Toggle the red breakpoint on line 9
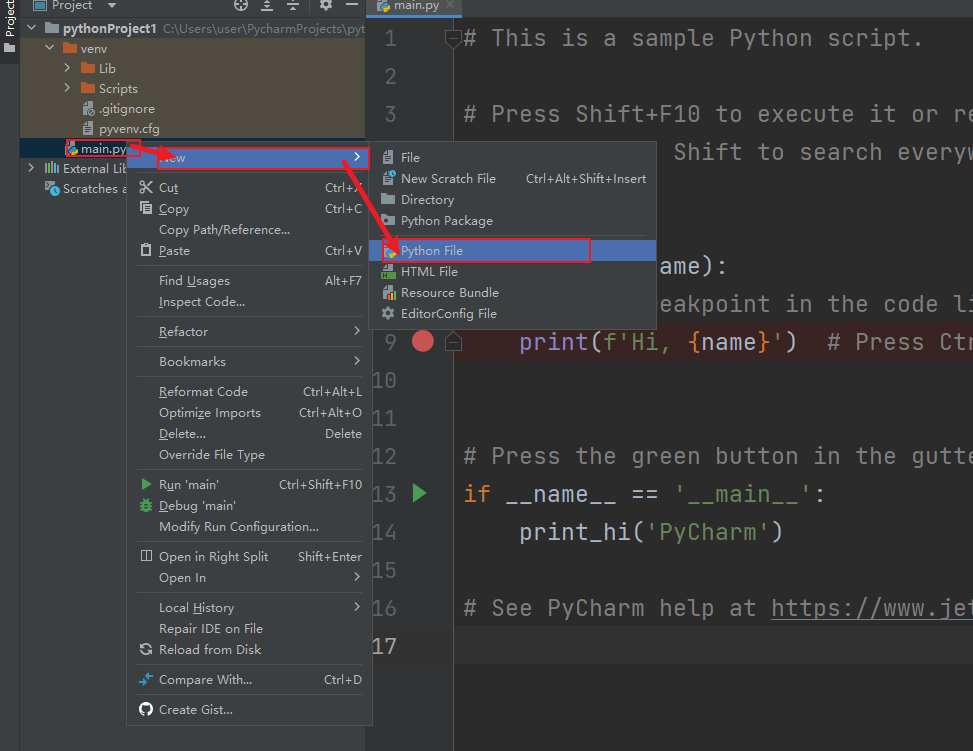The height and width of the screenshot is (751, 973). (422, 341)
